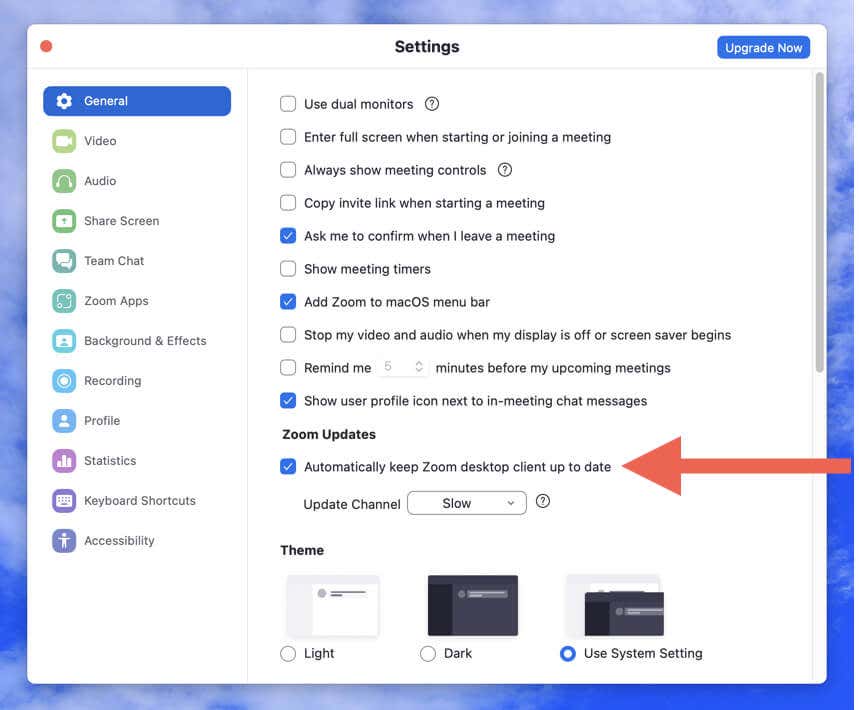The height and width of the screenshot is (710, 859).
Task: Open the Update Channel dropdown
Action: pyautogui.click(x=466, y=502)
